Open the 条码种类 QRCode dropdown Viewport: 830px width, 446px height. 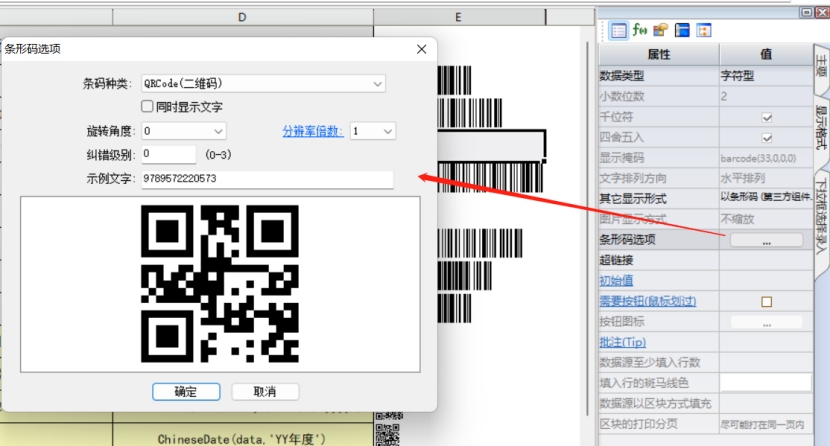pyautogui.click(x=263, y=84)
